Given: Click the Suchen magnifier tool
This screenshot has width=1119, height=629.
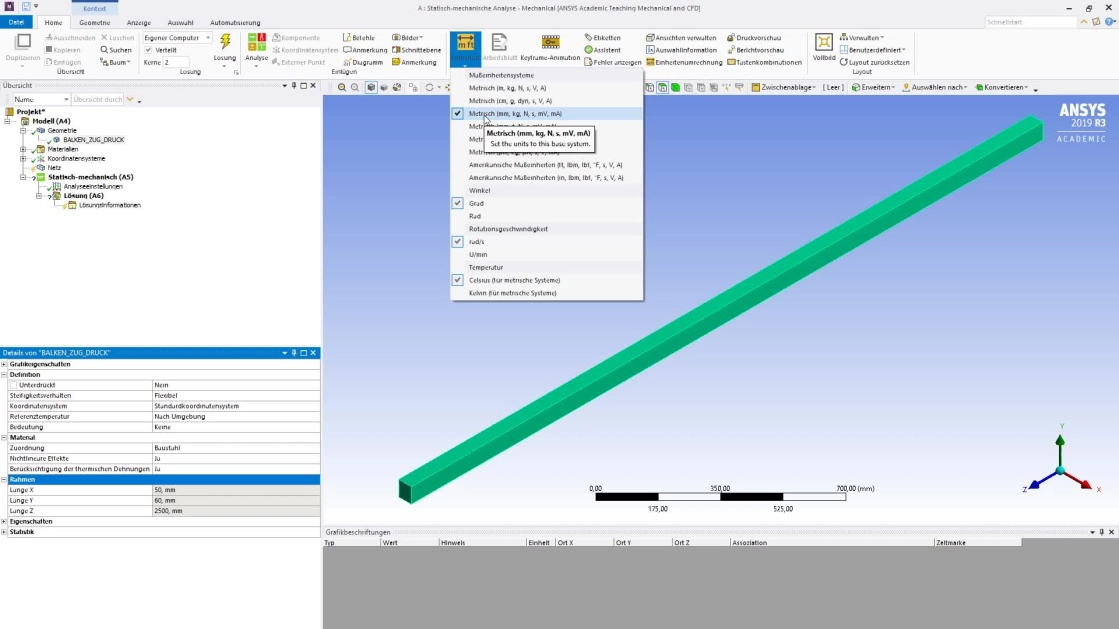Looking at the screenshot, I should pos(116,50).
